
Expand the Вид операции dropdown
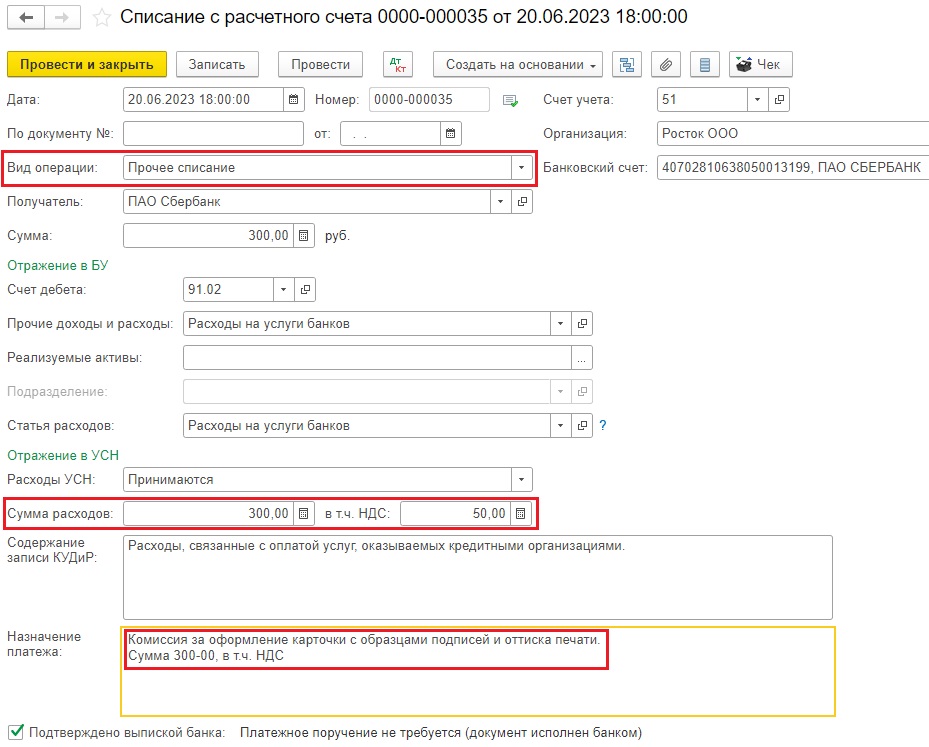pyautogui.click(x=521, y=168)
